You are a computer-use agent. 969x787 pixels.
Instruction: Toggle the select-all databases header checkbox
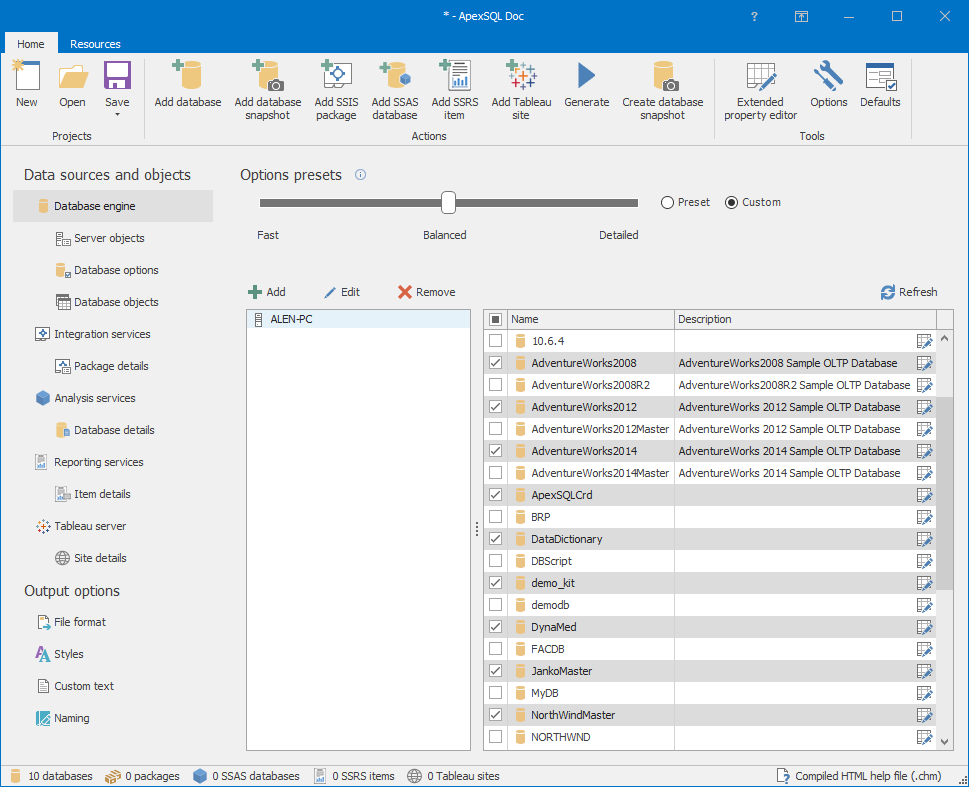point(496,319)
